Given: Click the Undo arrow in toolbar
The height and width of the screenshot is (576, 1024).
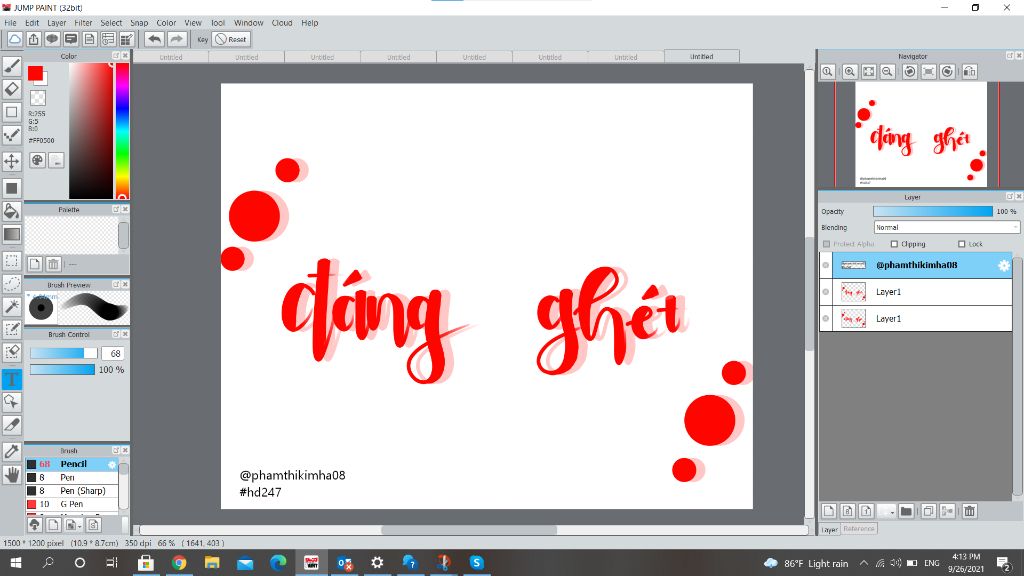Looking at the screenshot, I should click(x=154, y=39).
